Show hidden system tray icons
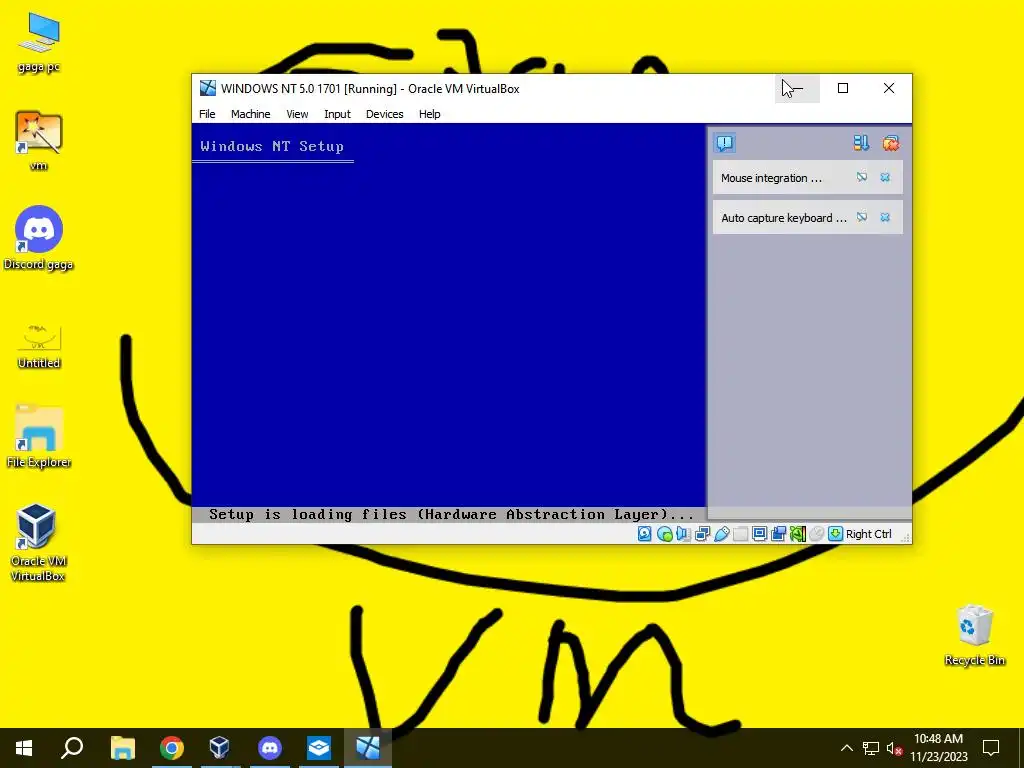The image size is (1024, 768). point(846,748)
